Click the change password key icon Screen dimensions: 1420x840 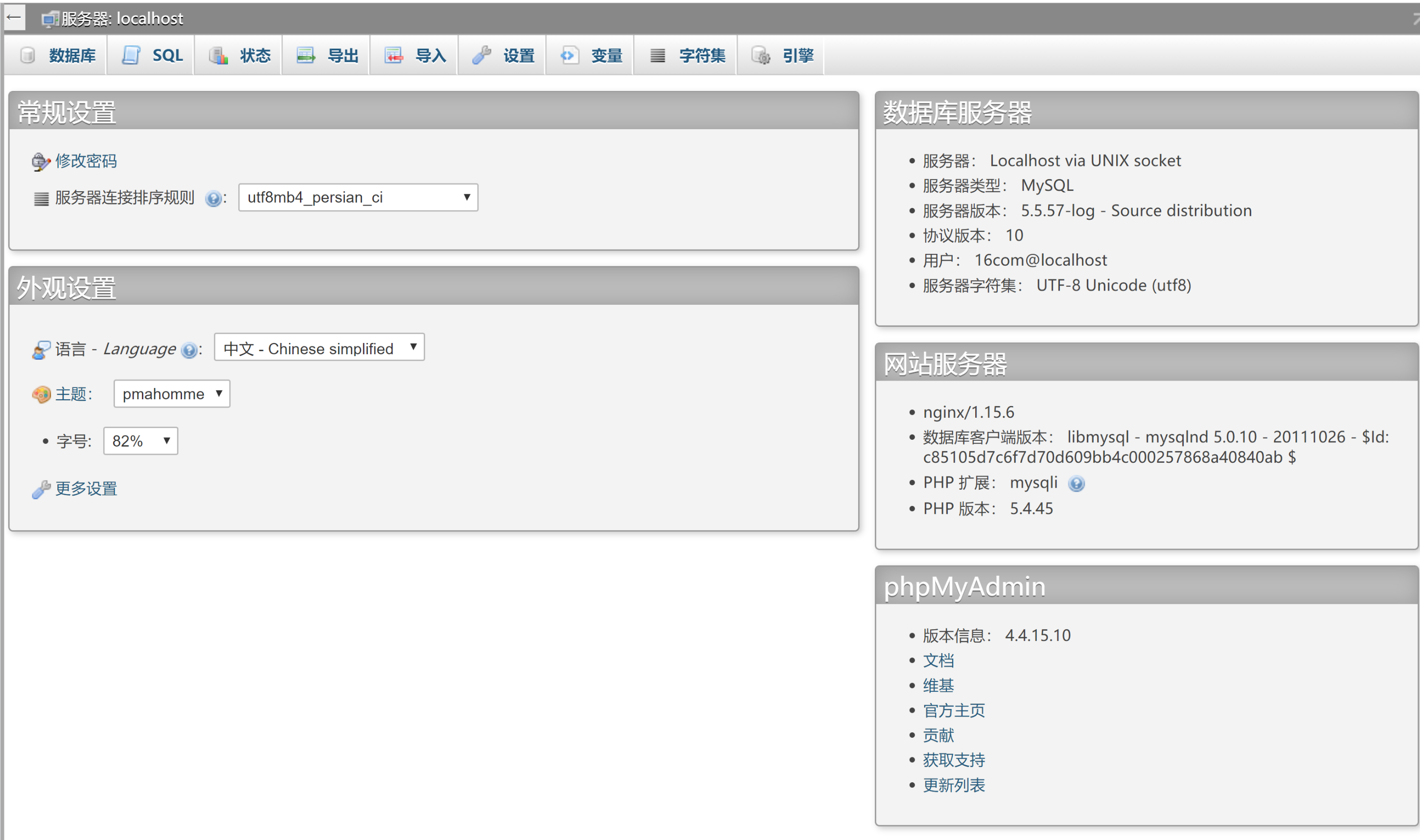coord(41,162)
